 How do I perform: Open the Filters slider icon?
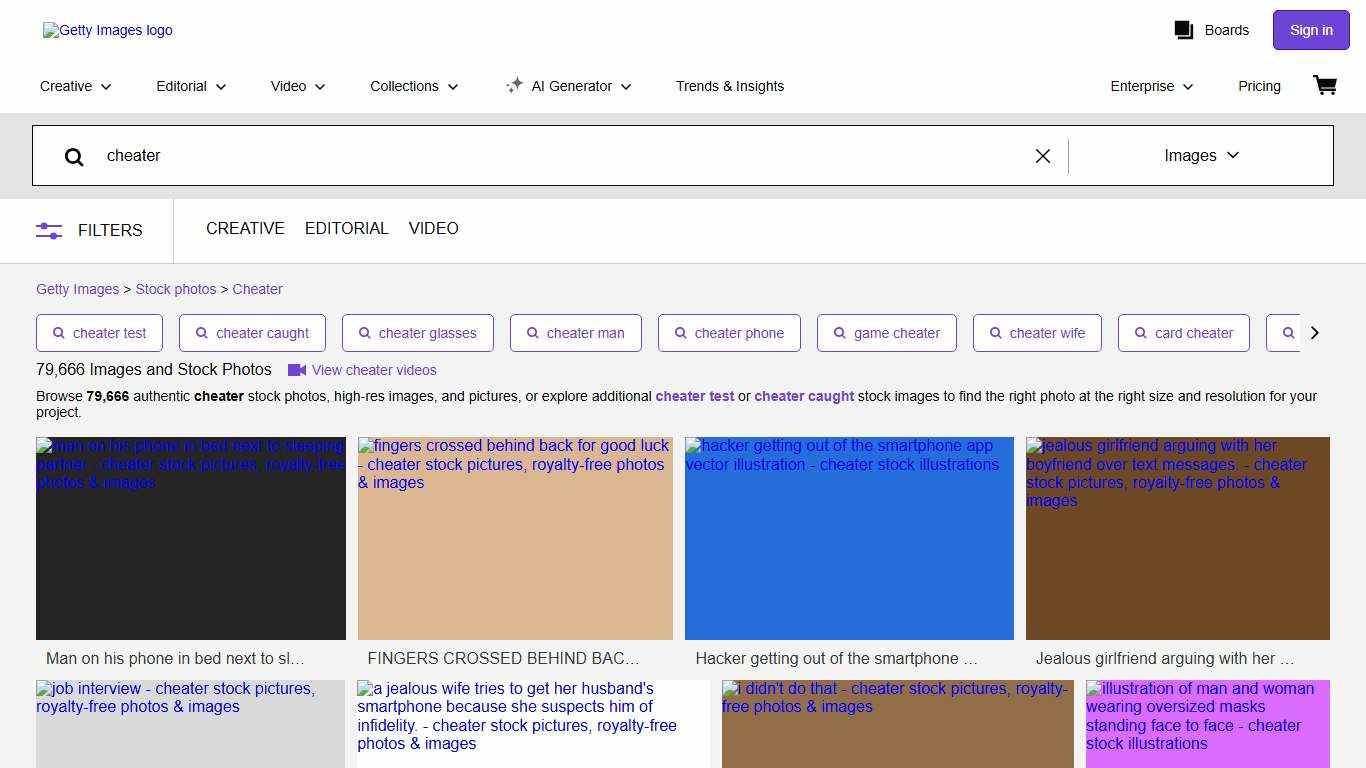(49, 230)
